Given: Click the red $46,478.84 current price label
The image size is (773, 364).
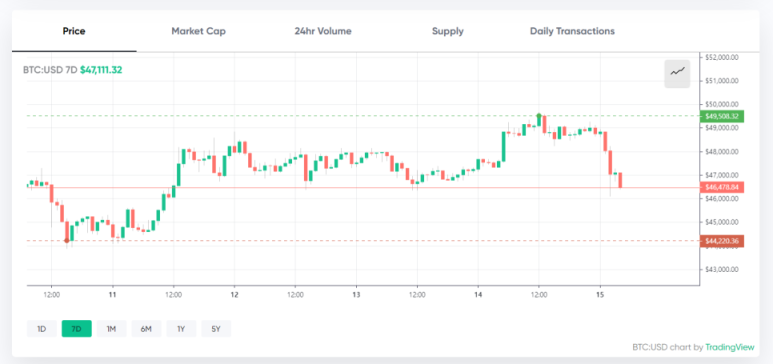Looking at the screenshot, I should pyautogui.click(x=722, y=187).
